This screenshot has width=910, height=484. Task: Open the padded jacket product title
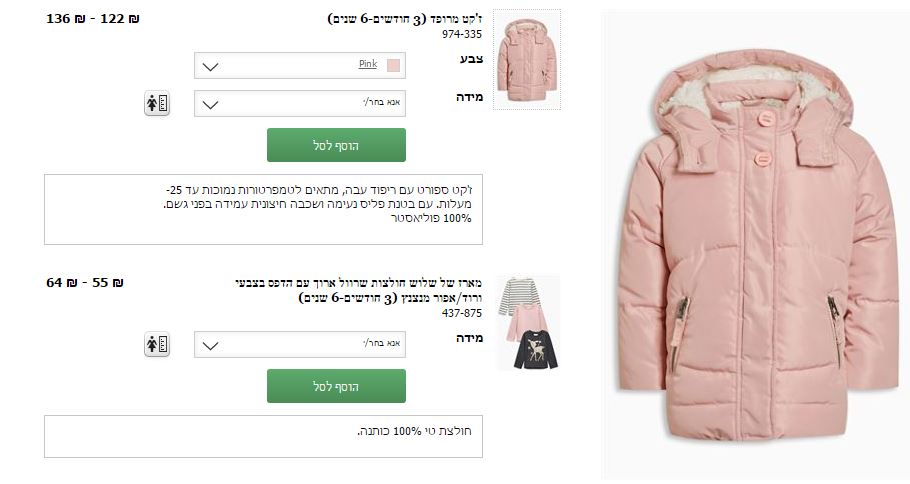pyautogui.click(x=405, y=19)
